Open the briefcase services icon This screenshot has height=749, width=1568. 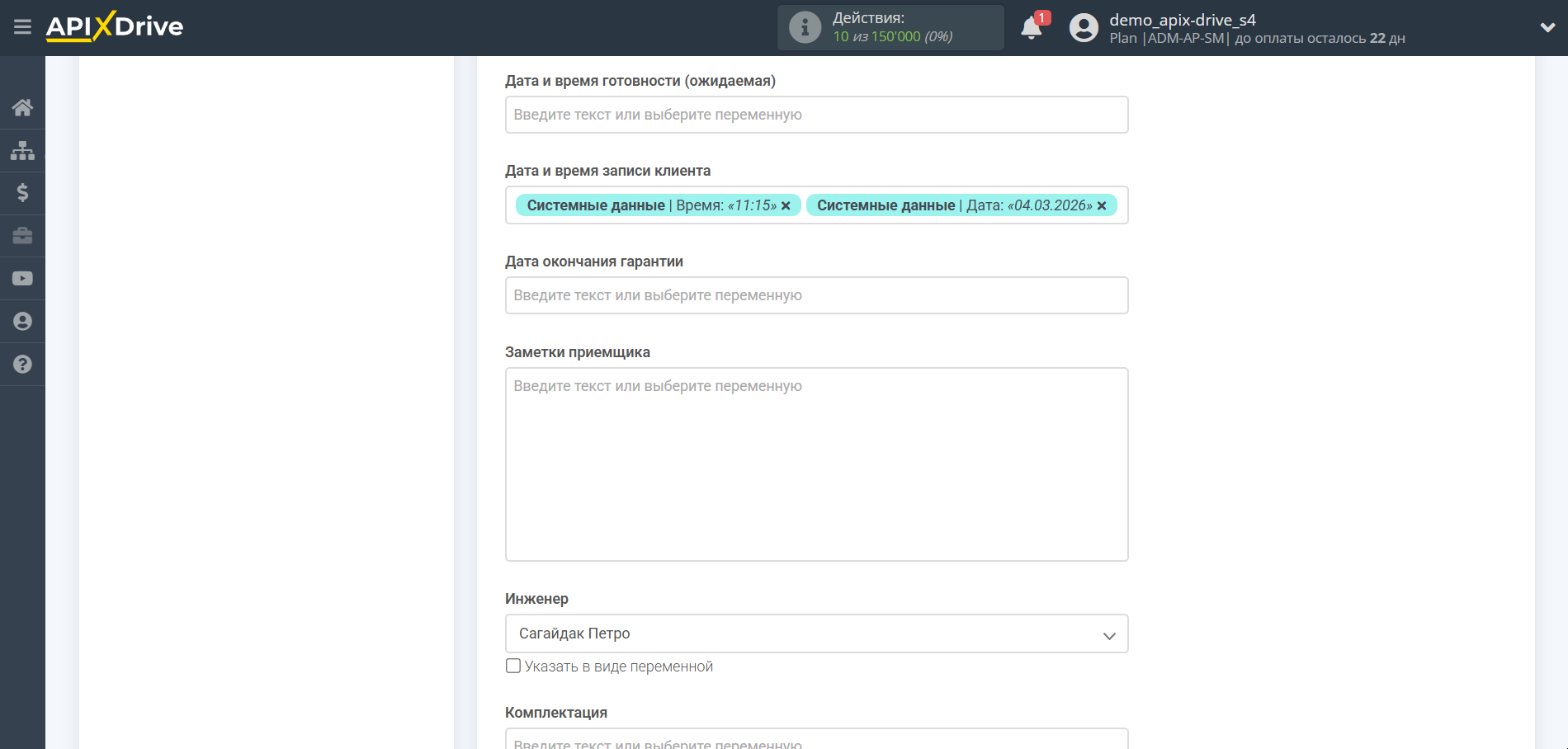pyautogui.click(x=22, y=236)
